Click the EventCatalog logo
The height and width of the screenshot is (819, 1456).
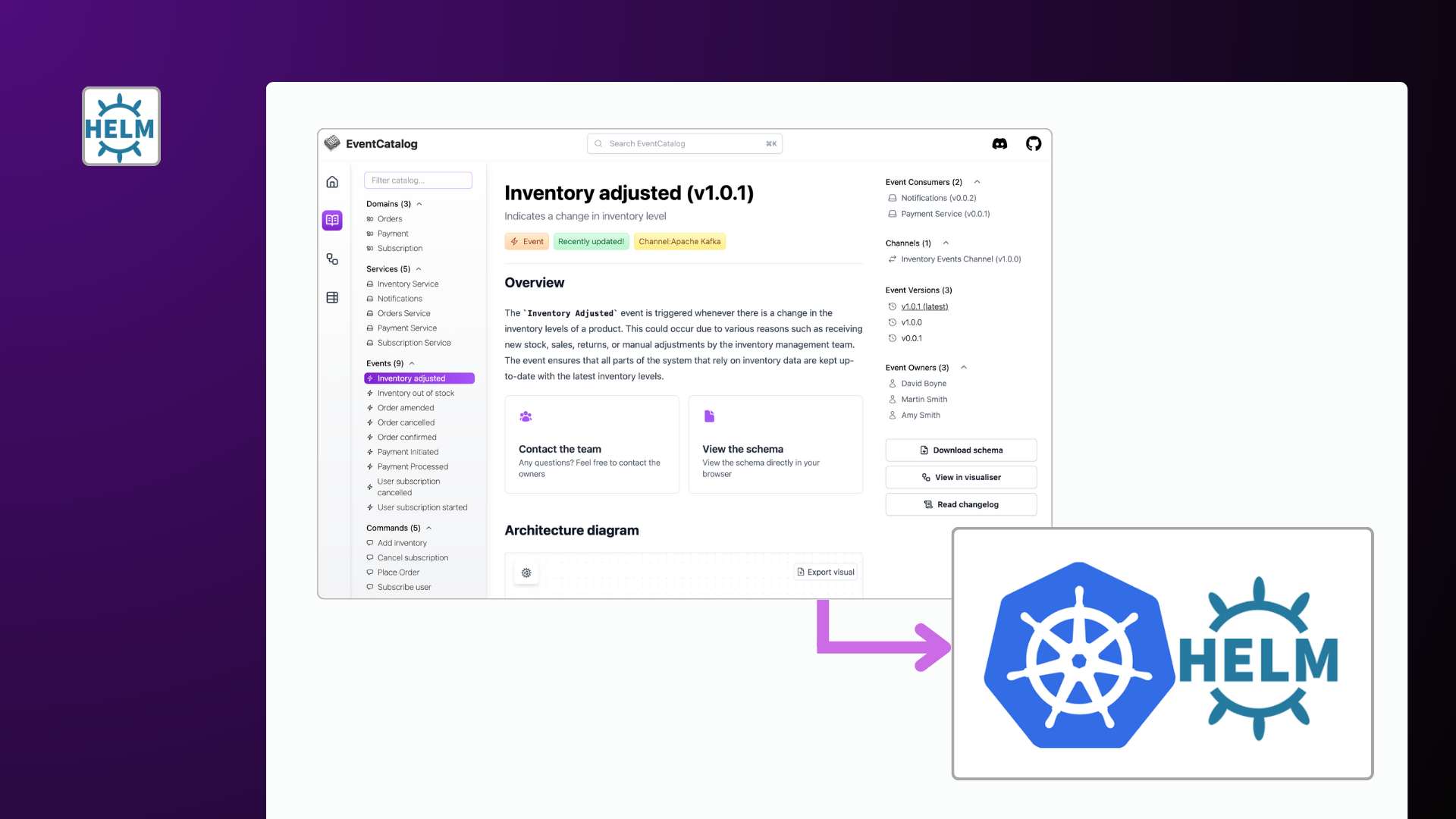[332, 143]
